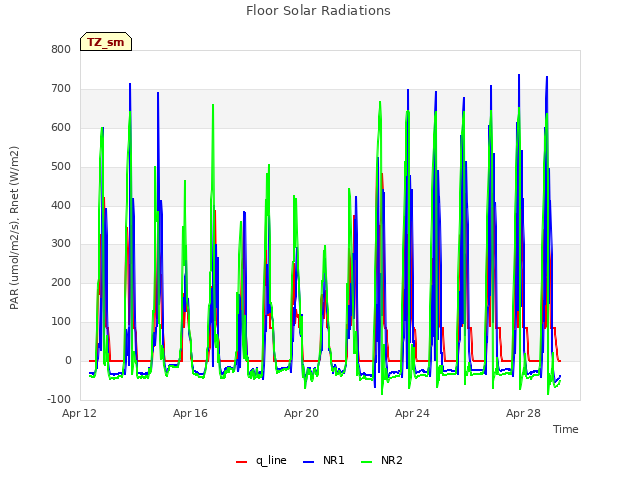
Task: Click the Apr 24 x-axis tick label
Action: click(412, 413)
